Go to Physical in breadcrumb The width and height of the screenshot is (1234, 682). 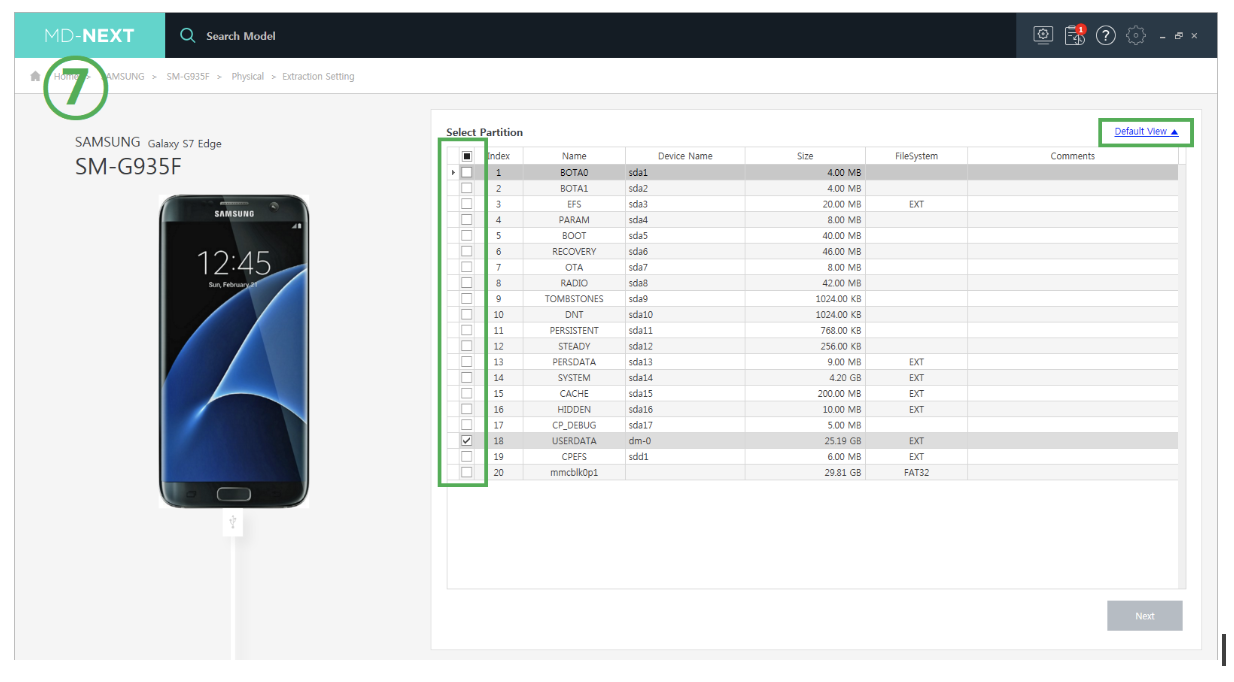click(x=247, y=77)
